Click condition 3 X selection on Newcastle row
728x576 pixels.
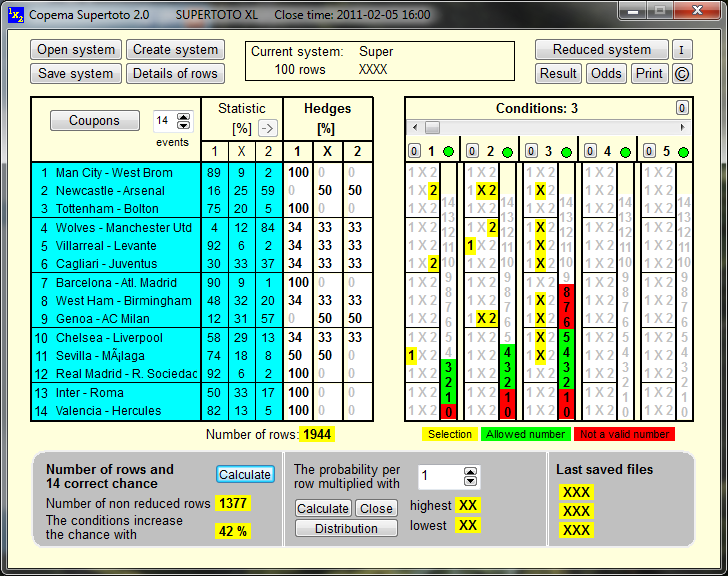tap(540, 190)
